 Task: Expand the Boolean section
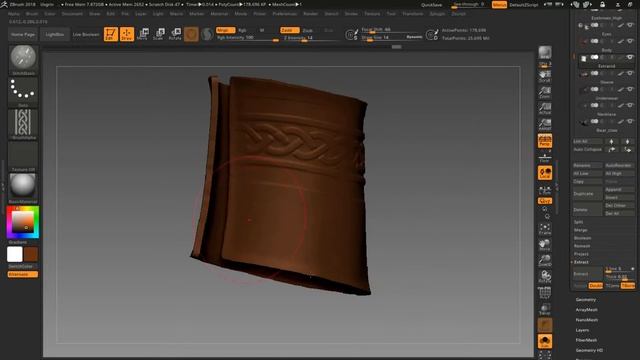click(x=583, y=238)
